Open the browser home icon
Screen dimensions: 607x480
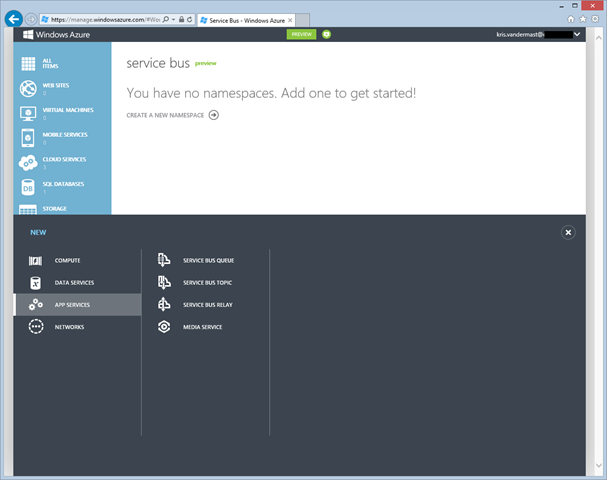coord(571,19)
